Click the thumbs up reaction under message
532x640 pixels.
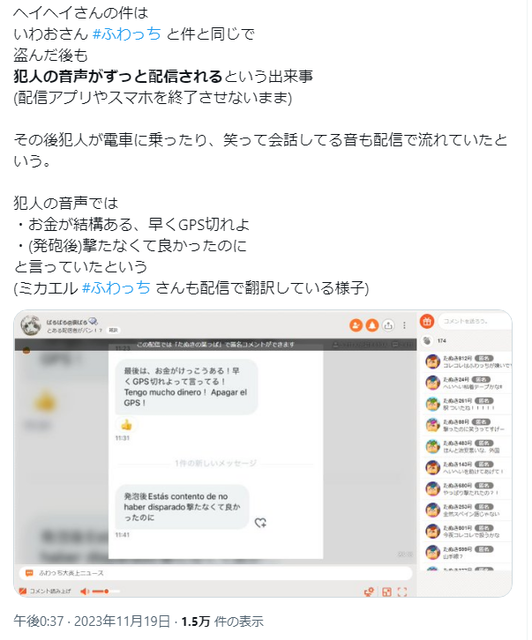point(126,425)
